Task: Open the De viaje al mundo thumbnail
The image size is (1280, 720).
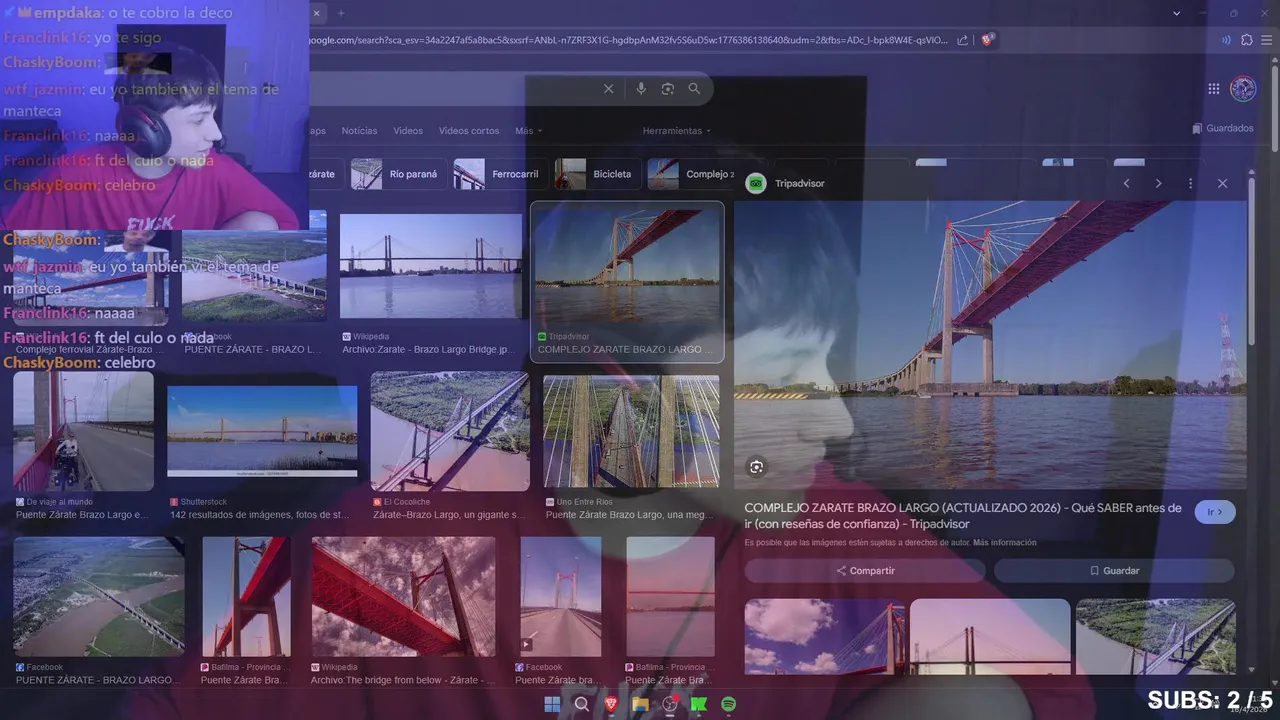Action: (84, 432)
